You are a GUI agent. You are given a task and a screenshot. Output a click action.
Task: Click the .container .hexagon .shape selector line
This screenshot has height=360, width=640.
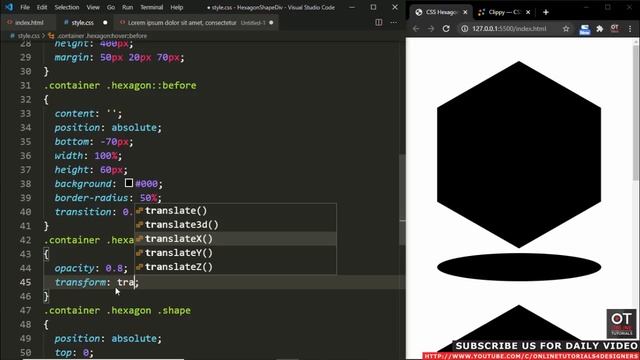tap(118, 311)
